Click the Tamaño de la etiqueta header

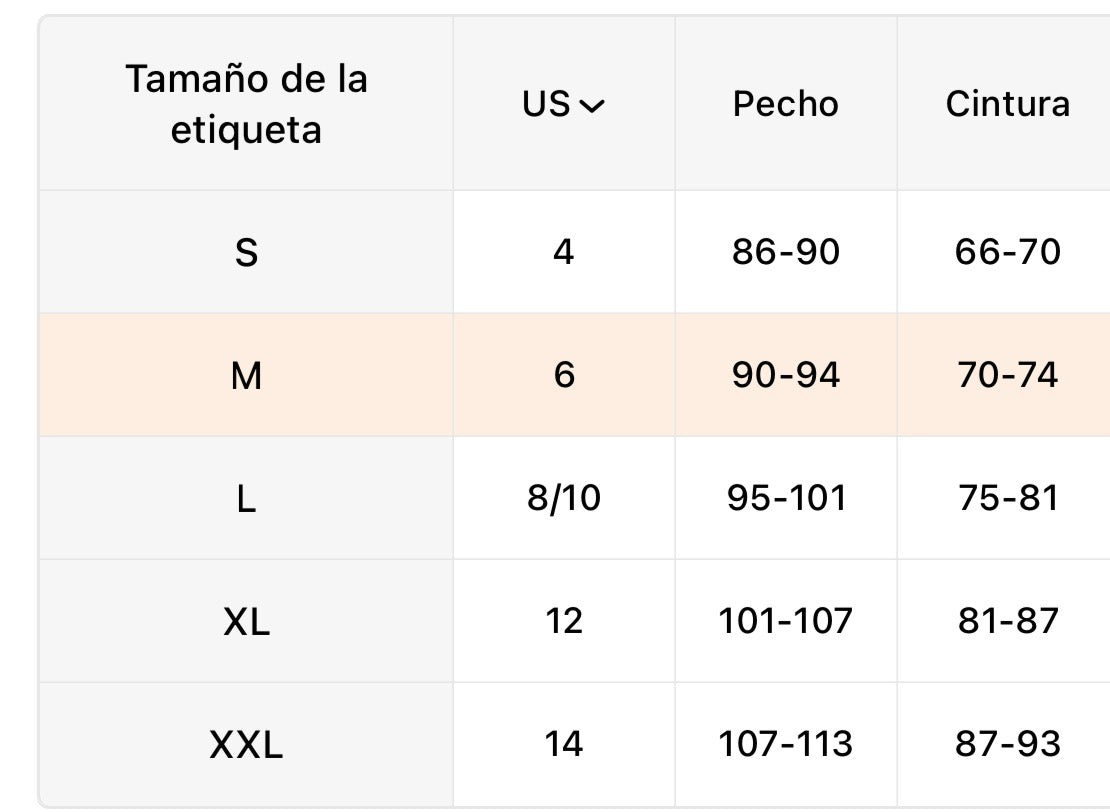pos(246,104)
